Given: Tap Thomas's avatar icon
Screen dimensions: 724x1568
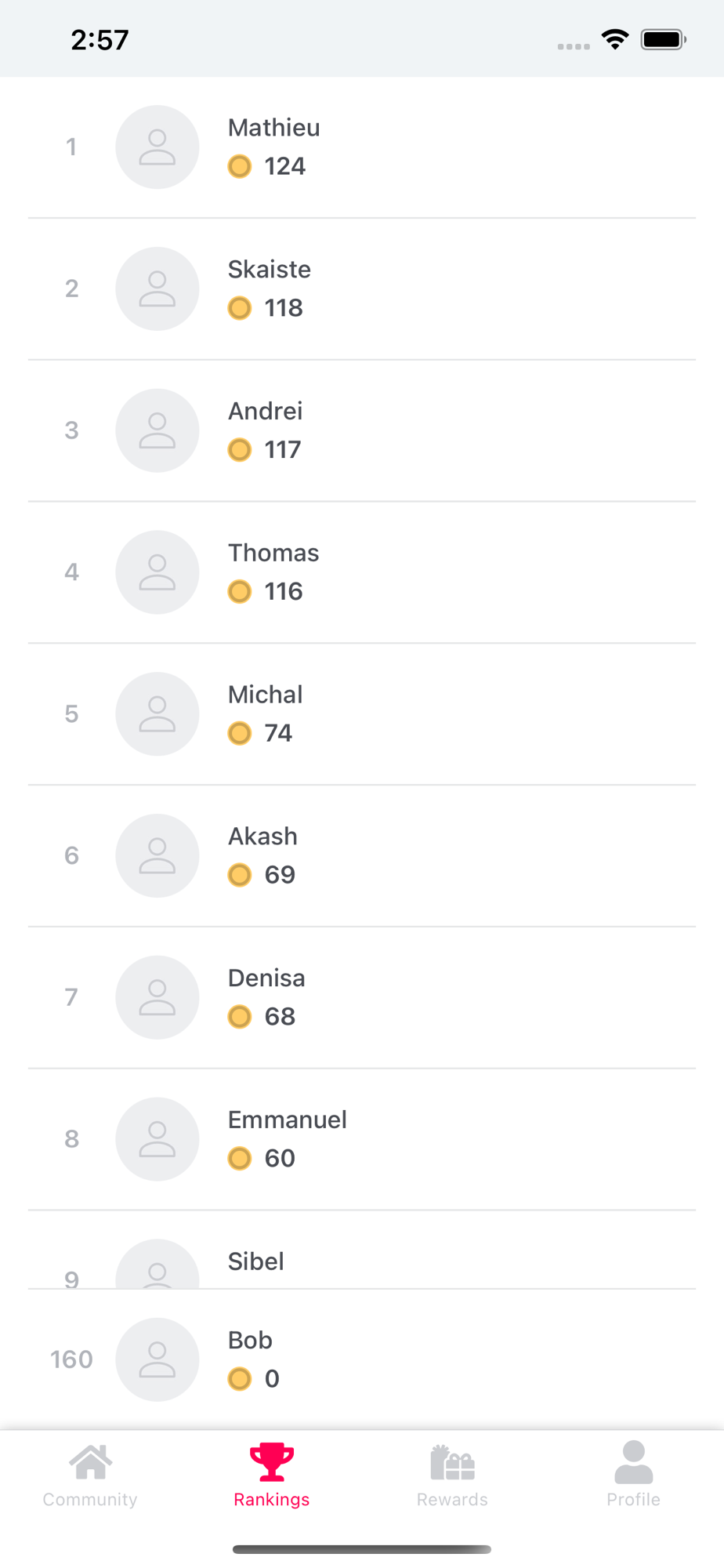Looking at the screenshot, I should [x=157, y=572].
